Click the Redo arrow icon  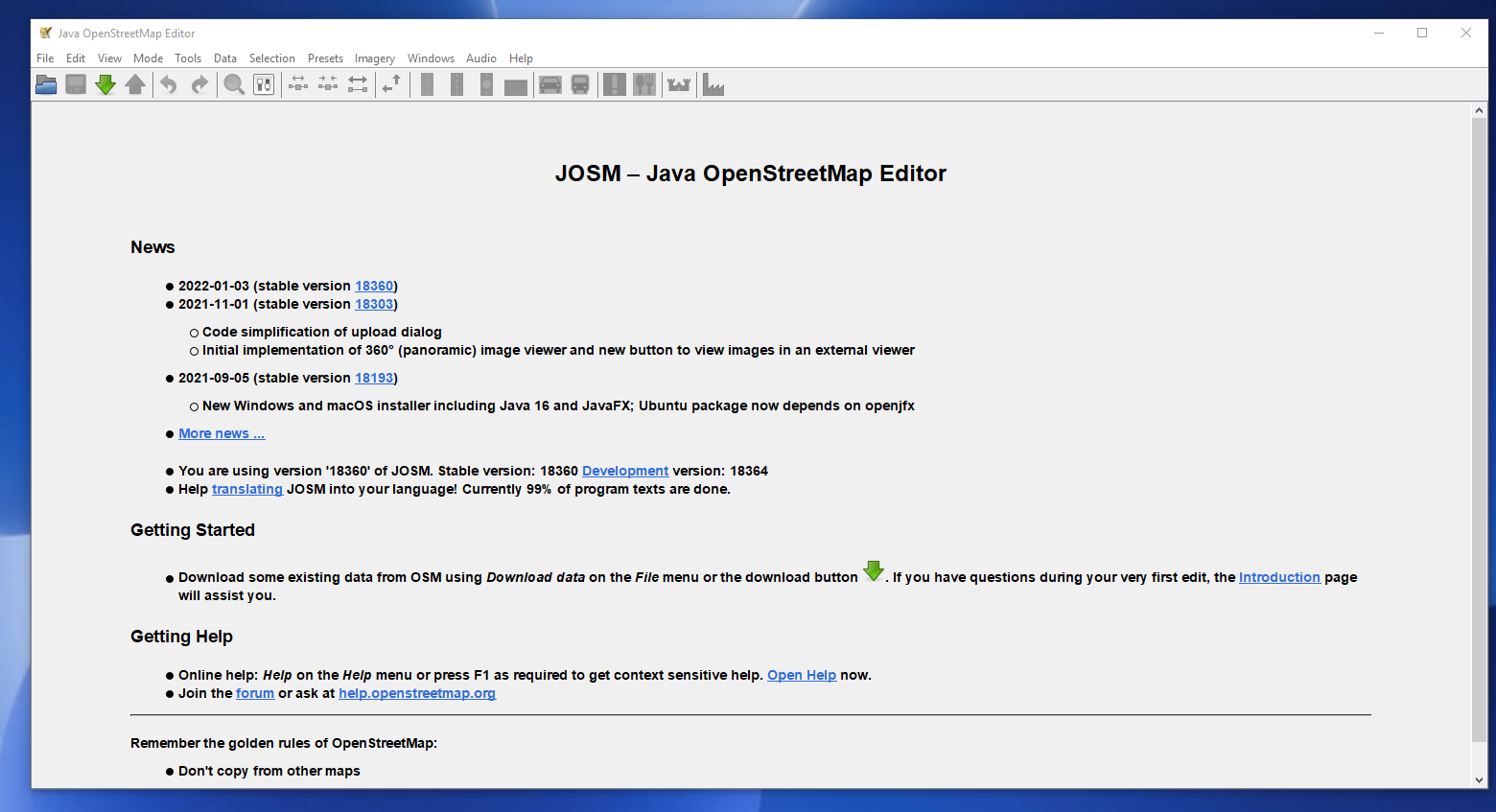tap(199, 85)
